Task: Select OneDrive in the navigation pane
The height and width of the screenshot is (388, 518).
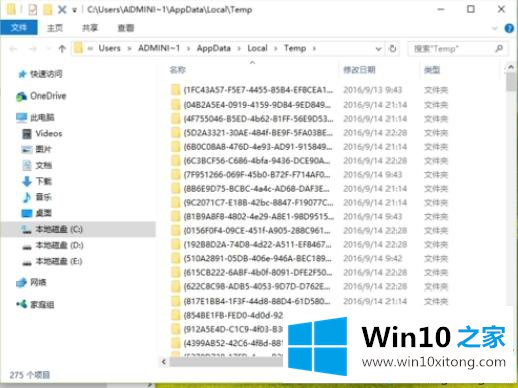Action: pyautogui.click(x=48, y=96)
